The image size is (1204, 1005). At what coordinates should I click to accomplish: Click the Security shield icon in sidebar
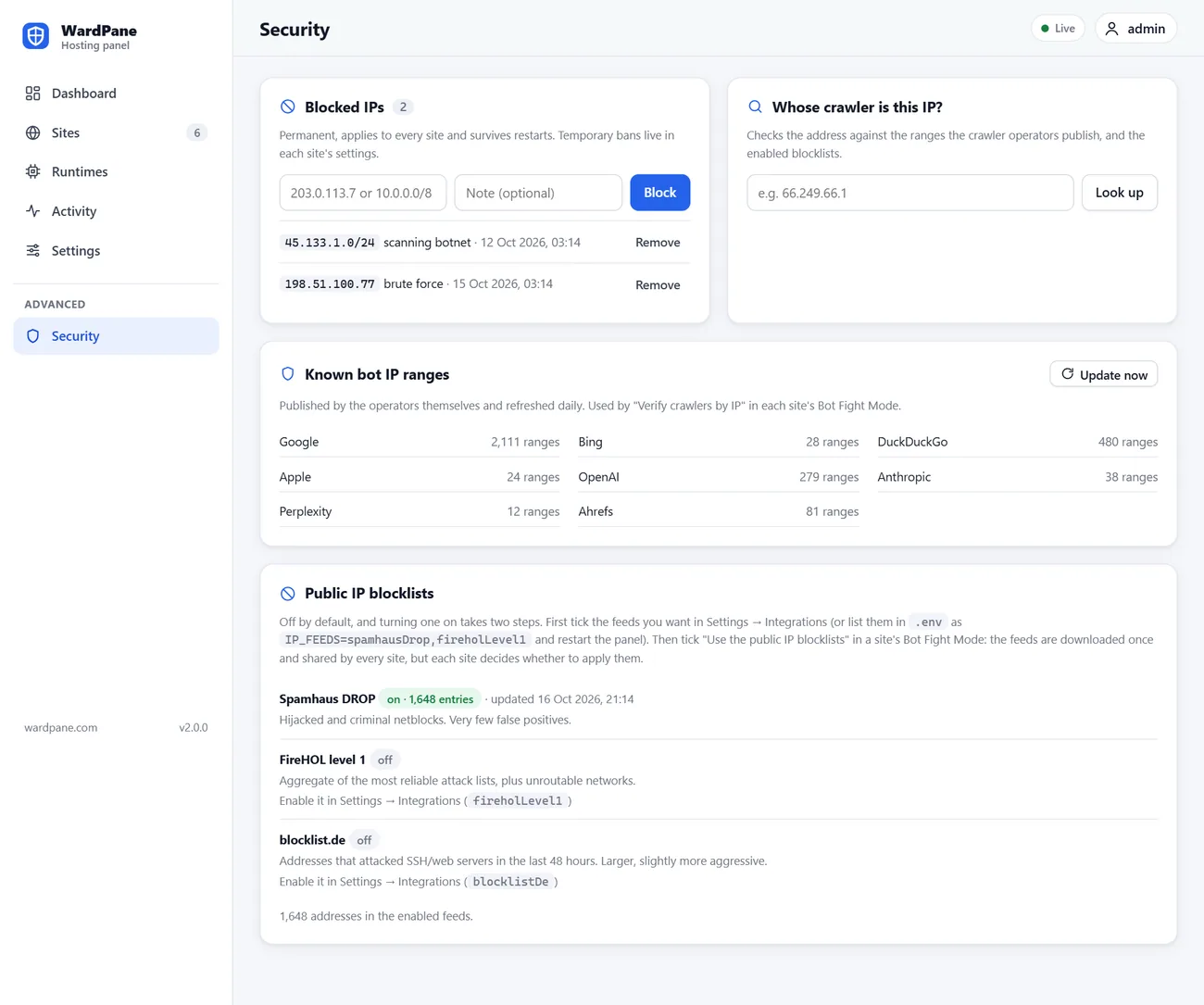33,336
